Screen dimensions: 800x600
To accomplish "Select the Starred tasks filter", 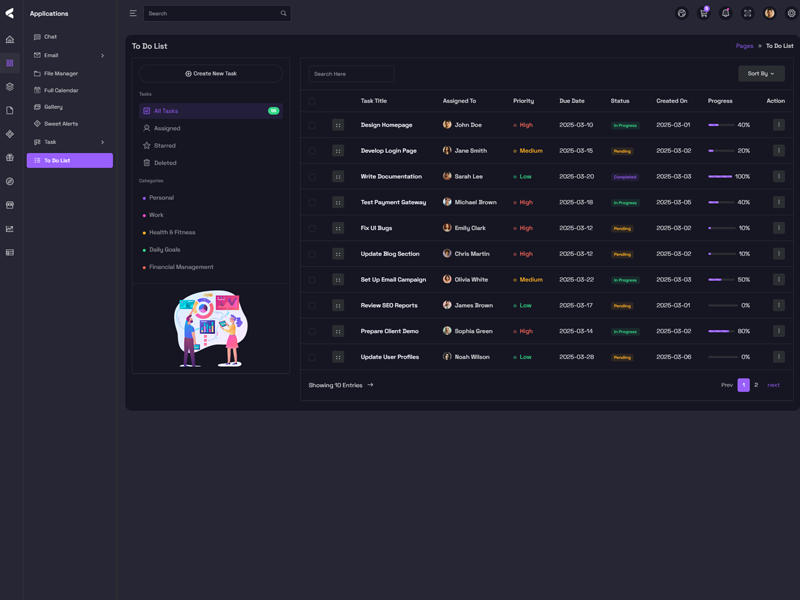I will [164, 146].
